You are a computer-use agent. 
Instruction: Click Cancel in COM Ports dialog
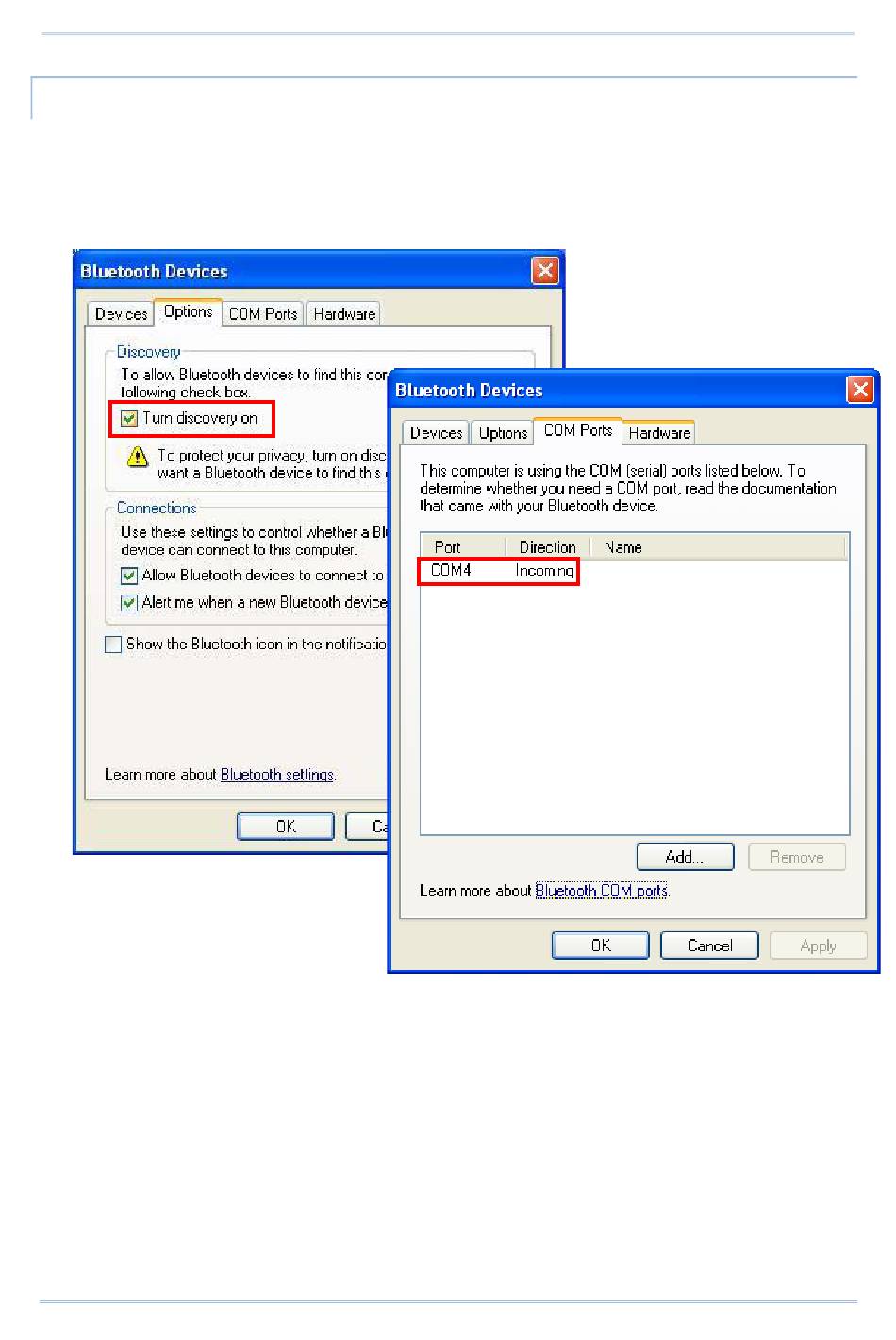click(x=709, y=946)
